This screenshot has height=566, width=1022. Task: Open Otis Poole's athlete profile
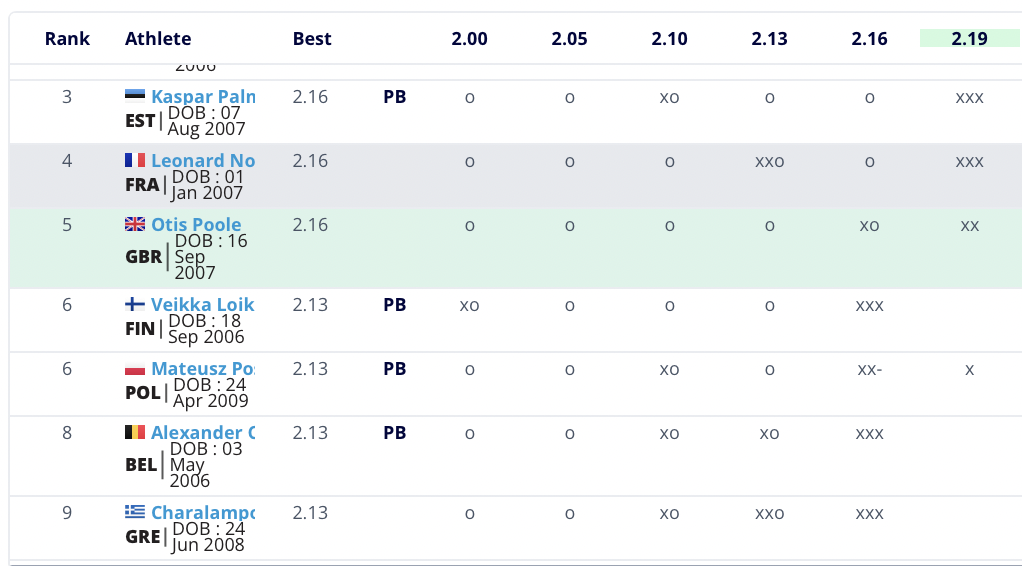point(196,225)
